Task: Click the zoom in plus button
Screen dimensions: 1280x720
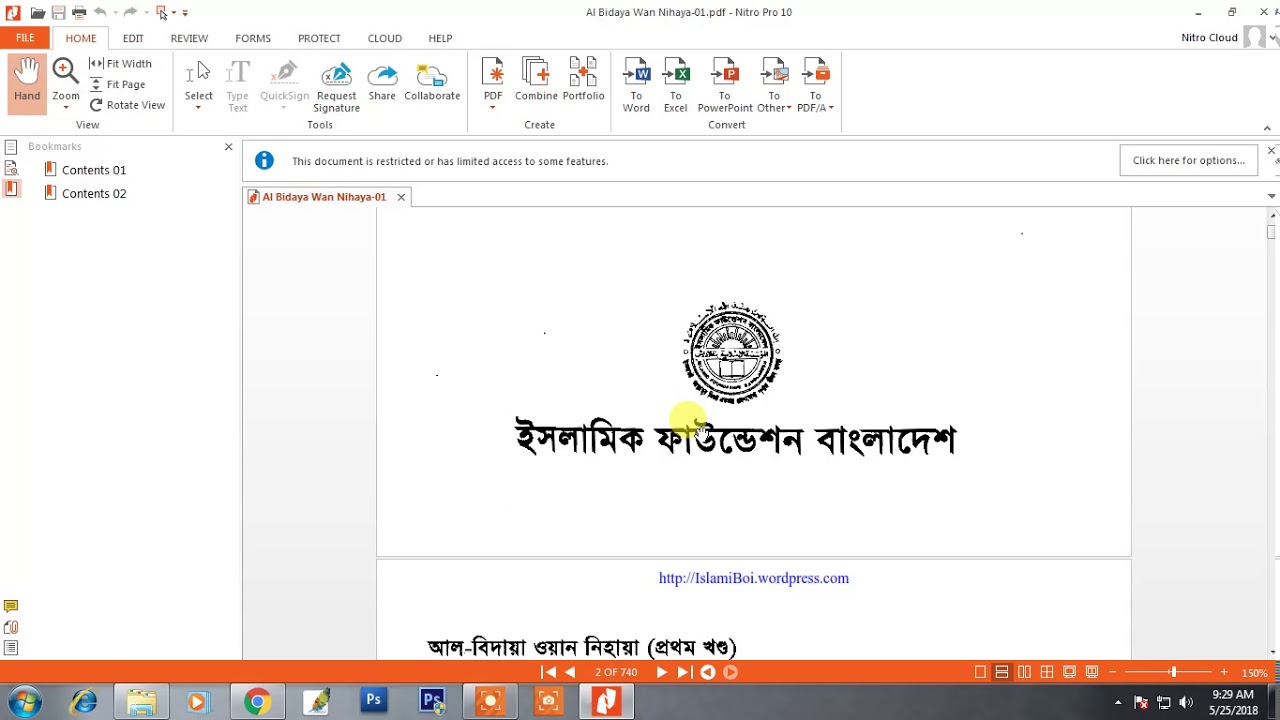Action: pos(1224,672)
